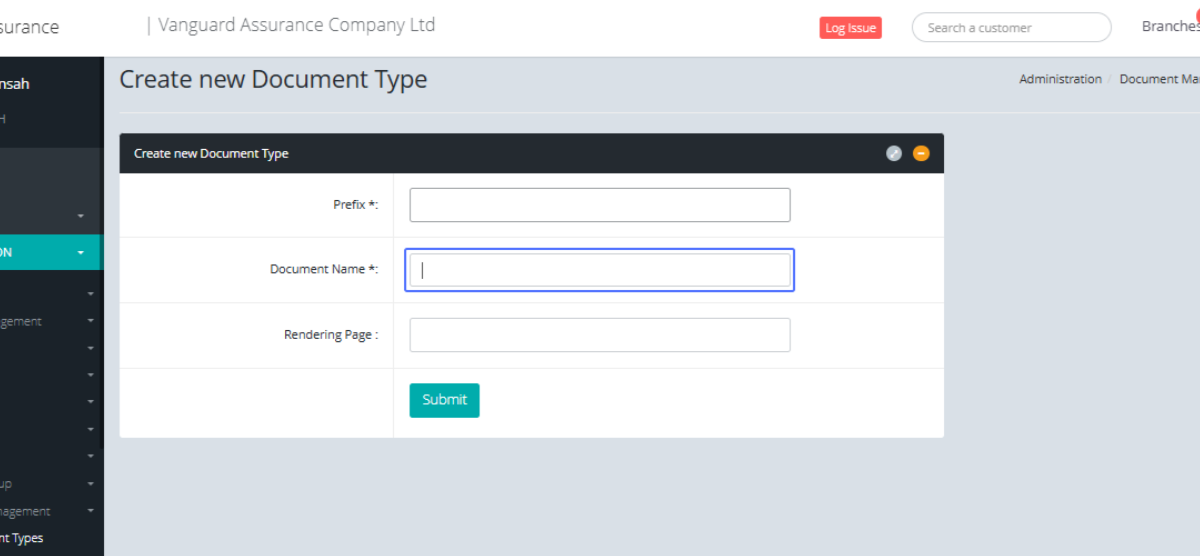The image size is (1200, 556).
Task: Go to Administration breadcrumb link
Action: [x=1060, y=79]
